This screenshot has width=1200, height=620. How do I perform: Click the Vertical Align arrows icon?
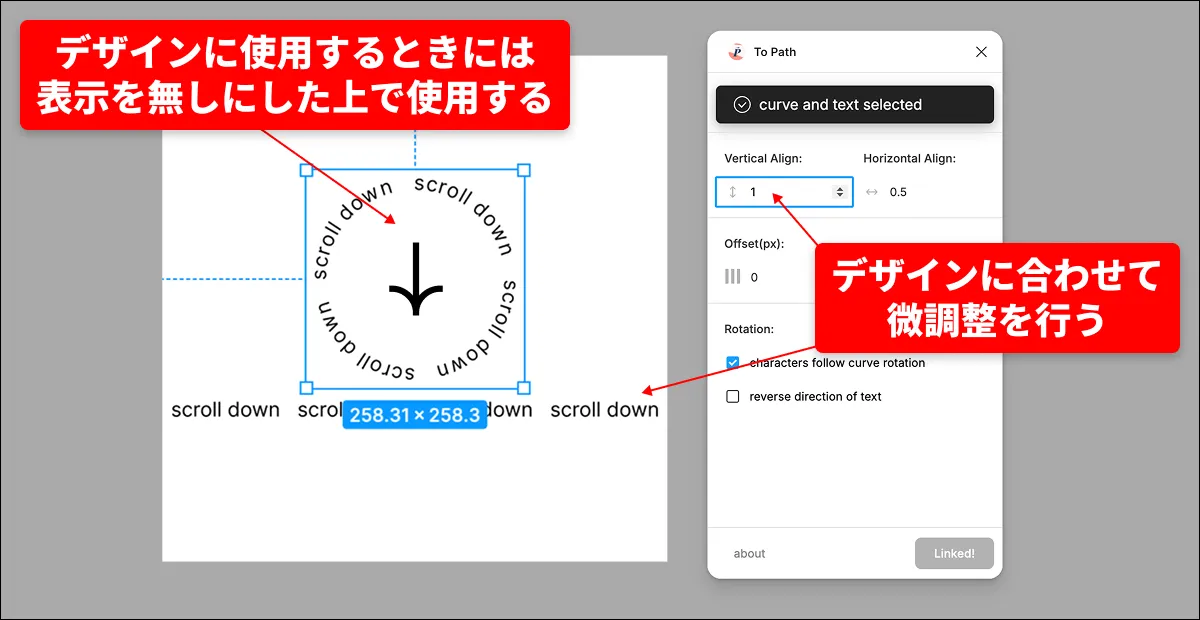[x=732, y=192]
